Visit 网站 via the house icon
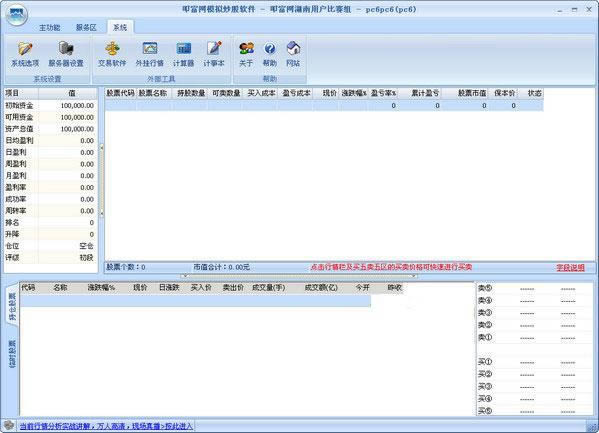Screen dimensions: 599x433 click(x=293, y=54)
